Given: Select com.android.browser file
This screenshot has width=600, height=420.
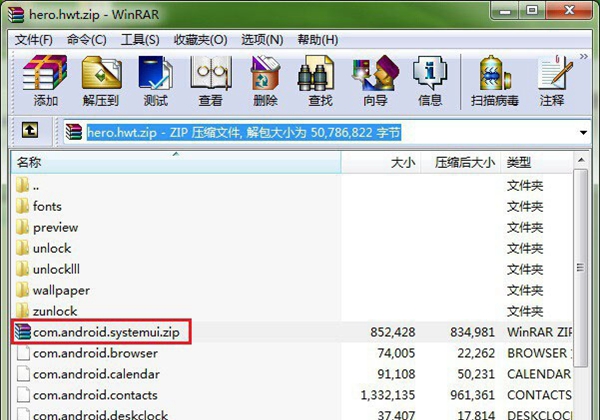Looking at the screenshot, I should 292,353.
